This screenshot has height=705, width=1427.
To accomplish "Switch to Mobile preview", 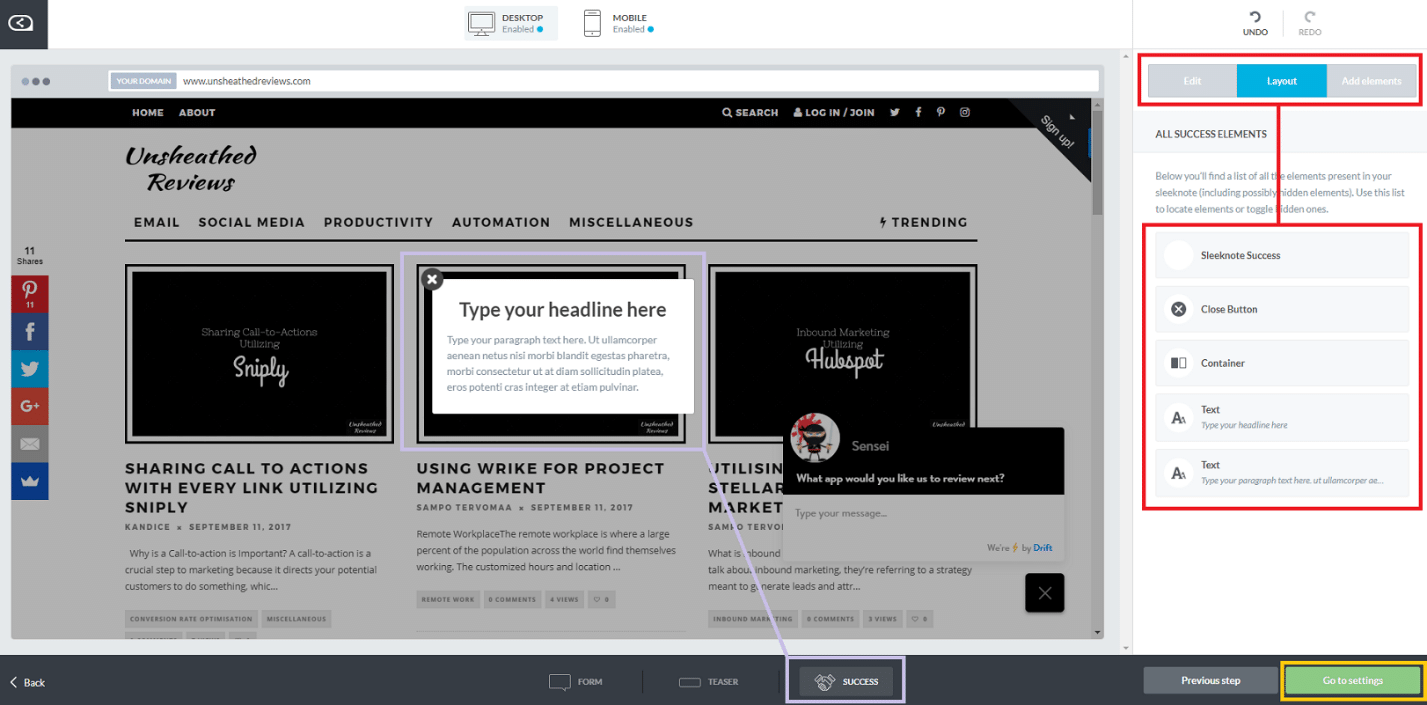I will pos(620,23).
